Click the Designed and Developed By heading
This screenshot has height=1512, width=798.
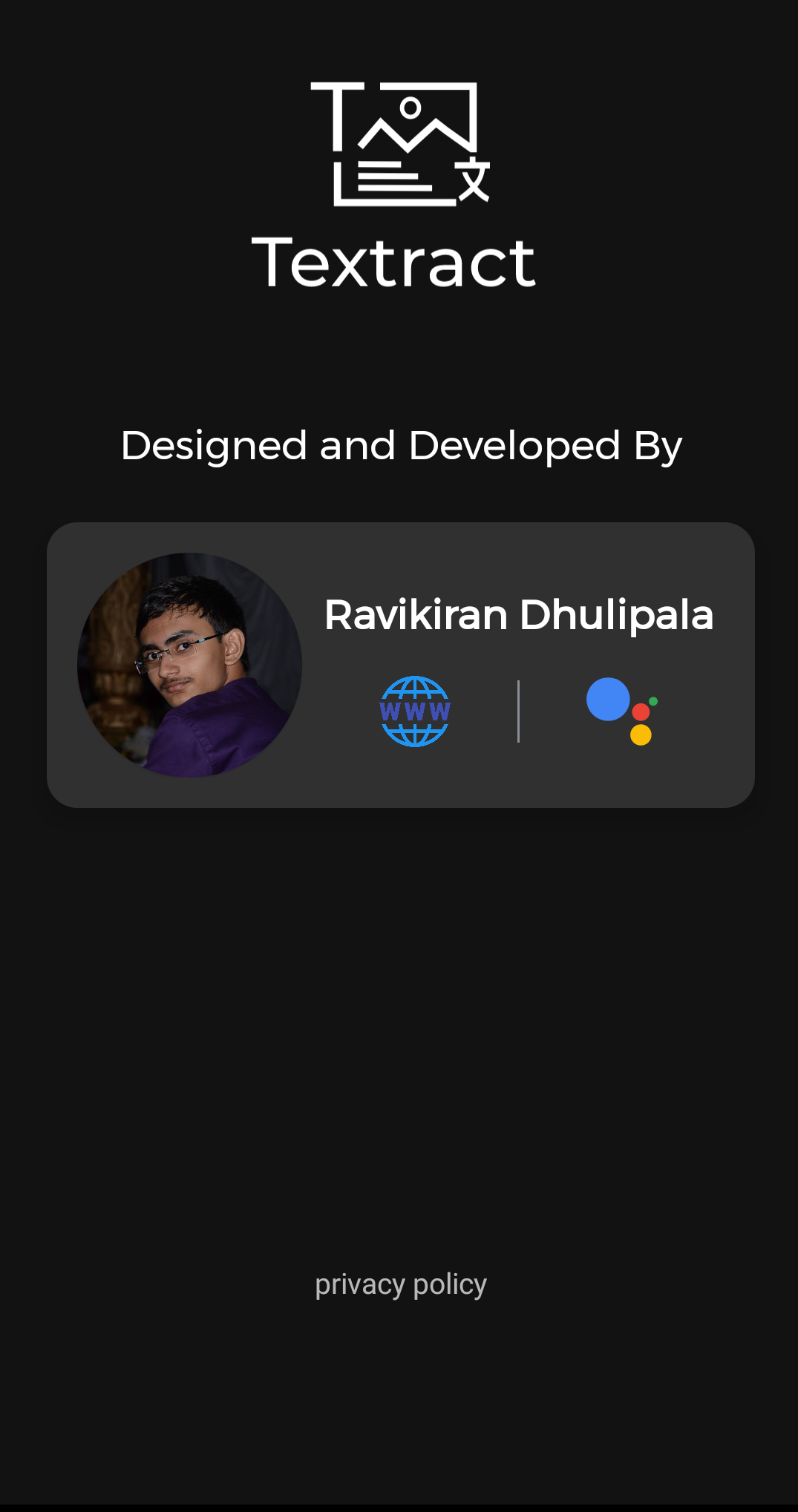401,446
